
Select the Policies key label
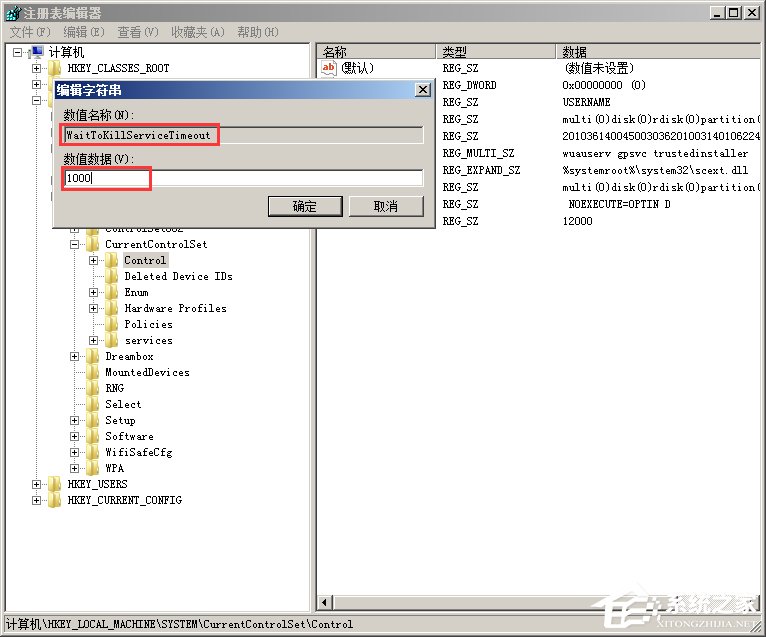pos(149,324)
